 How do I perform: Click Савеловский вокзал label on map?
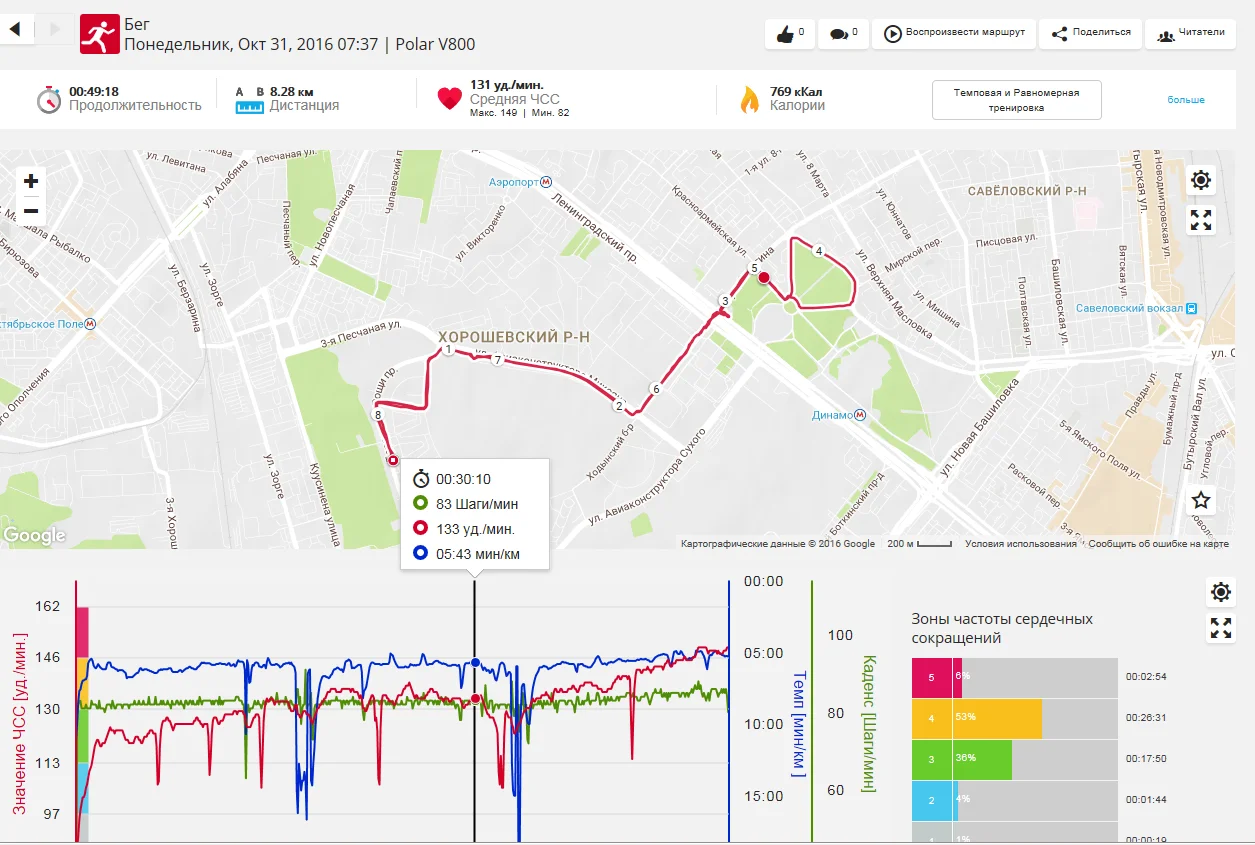click(1137, 308)
